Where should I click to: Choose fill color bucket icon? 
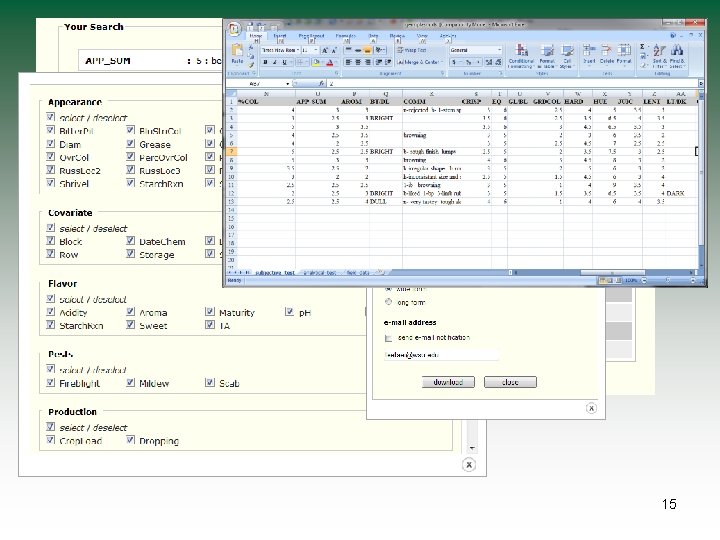316,62
